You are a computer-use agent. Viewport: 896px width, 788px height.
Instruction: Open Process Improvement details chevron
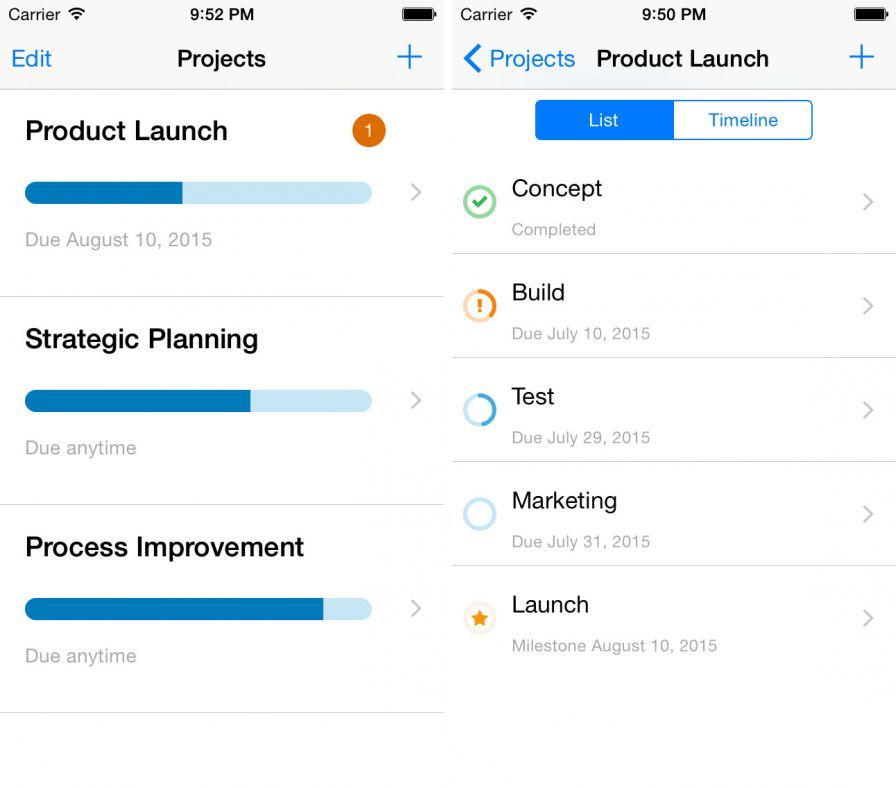(x=416, y=609)
